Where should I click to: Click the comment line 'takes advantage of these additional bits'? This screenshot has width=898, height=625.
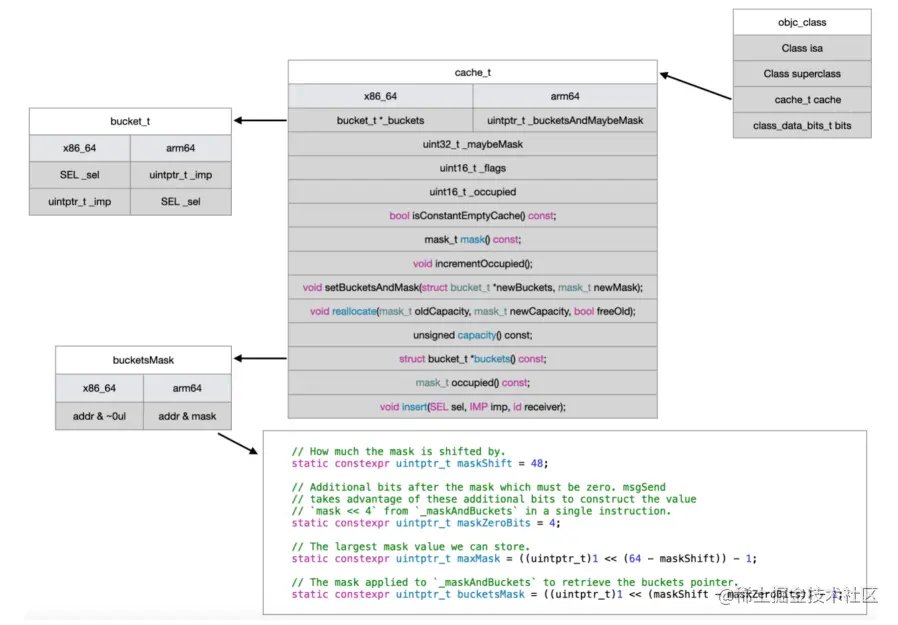click(x=494, y=500)
